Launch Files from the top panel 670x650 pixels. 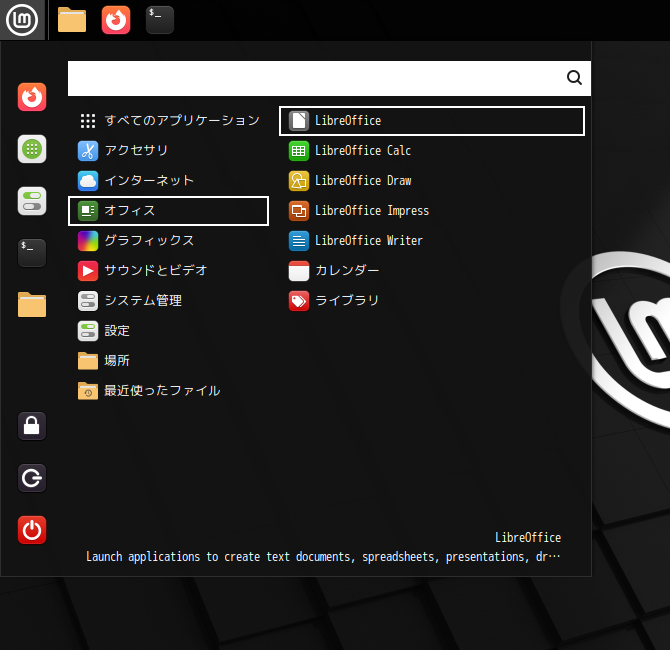[72, 20]
